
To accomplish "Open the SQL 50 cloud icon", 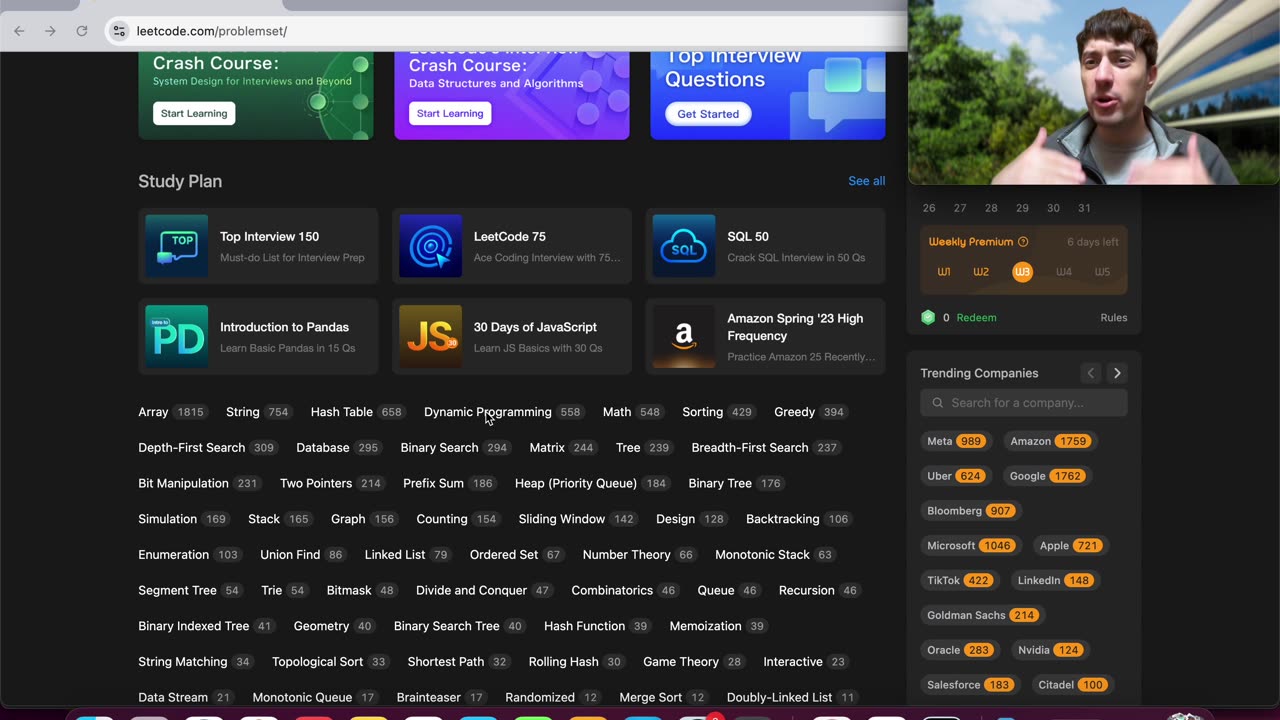I will 684,246.
